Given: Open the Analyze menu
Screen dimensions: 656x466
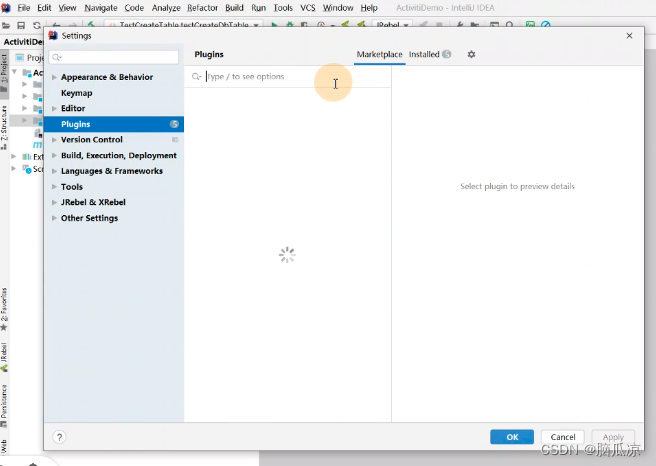Looking at the screenshot, I should [x=166, y=8].
